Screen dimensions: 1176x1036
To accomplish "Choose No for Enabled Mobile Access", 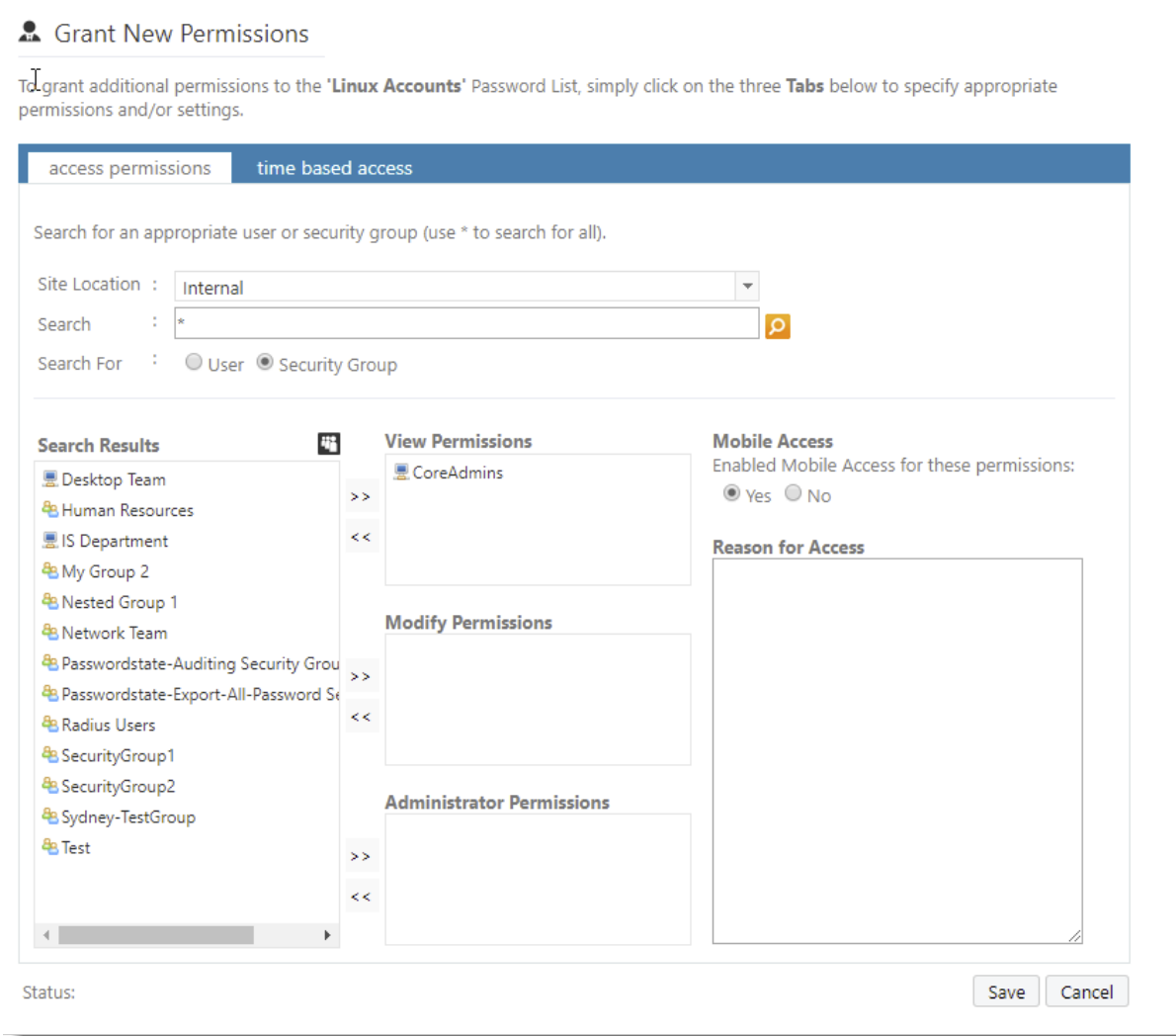I will (793, 493).
